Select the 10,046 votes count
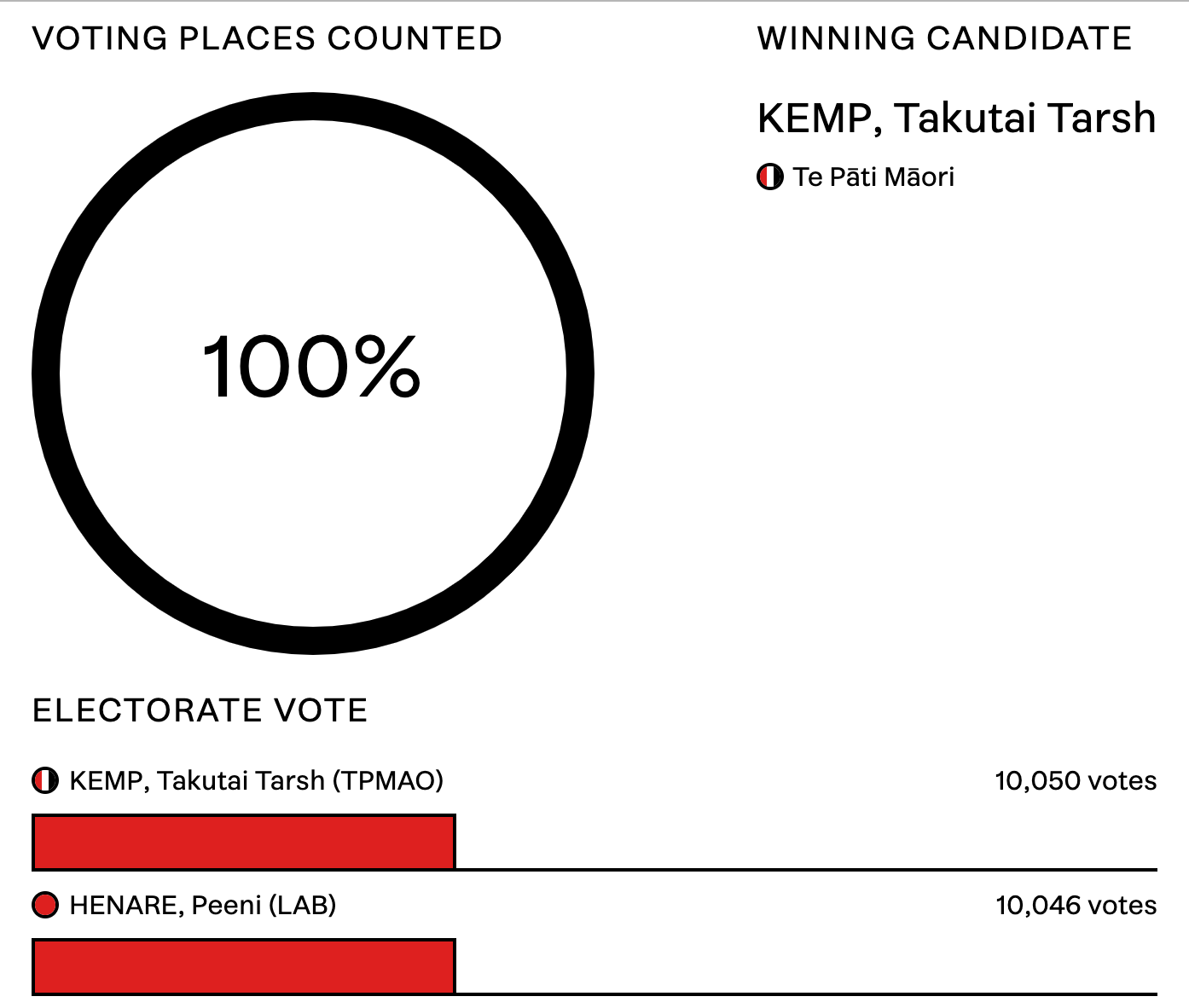The width and height of the screenshot is (1189, 1008). pyautogui.click(x=1075, y=905)
